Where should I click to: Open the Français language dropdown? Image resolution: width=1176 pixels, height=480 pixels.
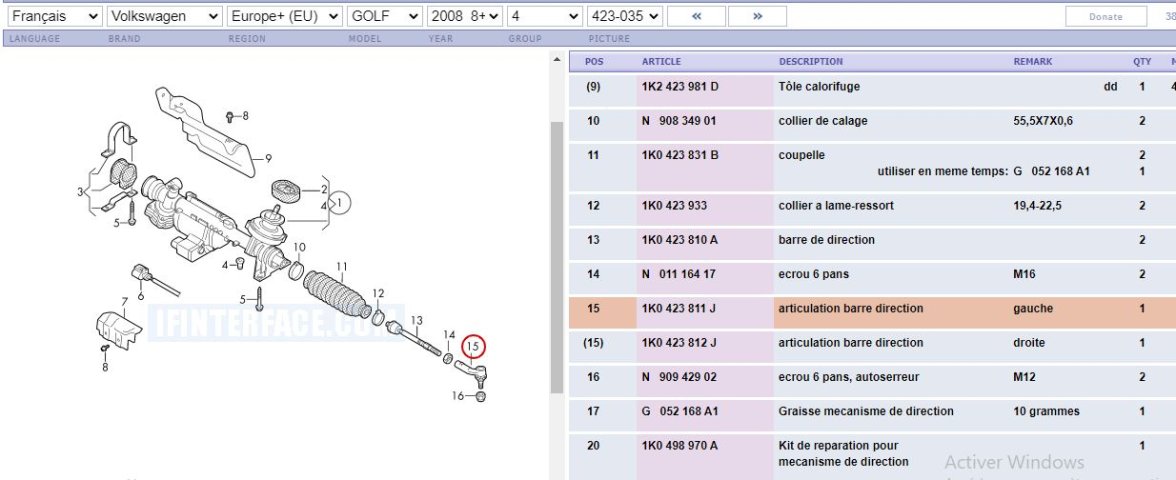click(53, 17)
